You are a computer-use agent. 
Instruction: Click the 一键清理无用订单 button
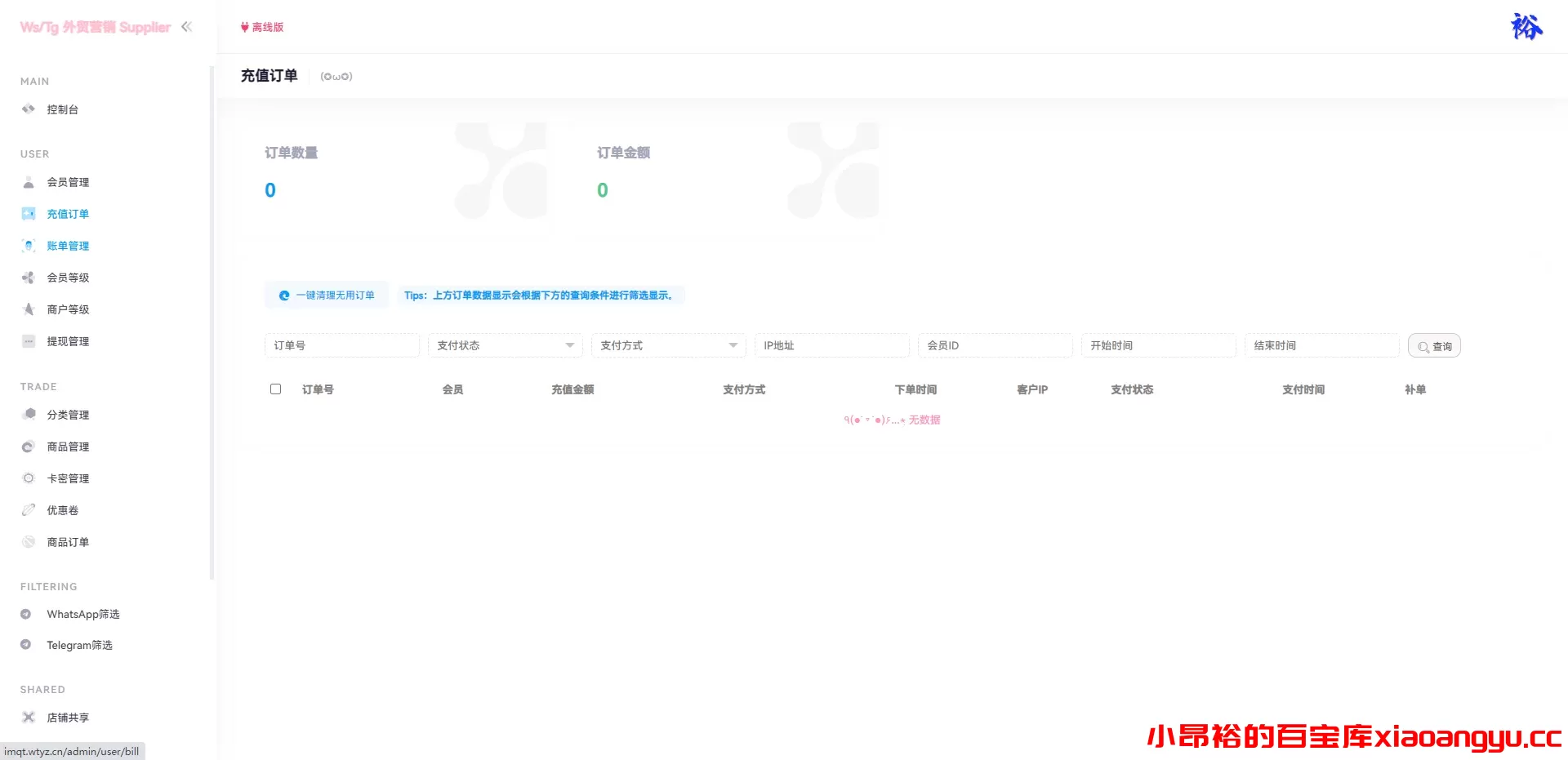pyautogui.click(x=326, y=295)
